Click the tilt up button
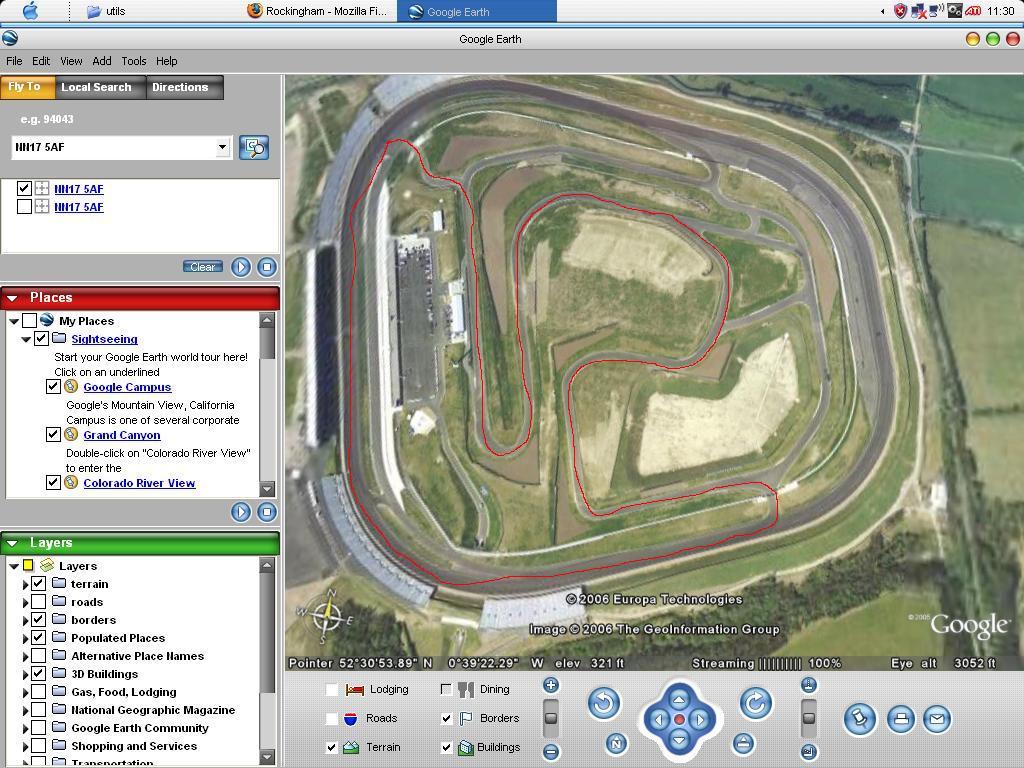Screen dimensions: 1024x768 pos(808,685)
